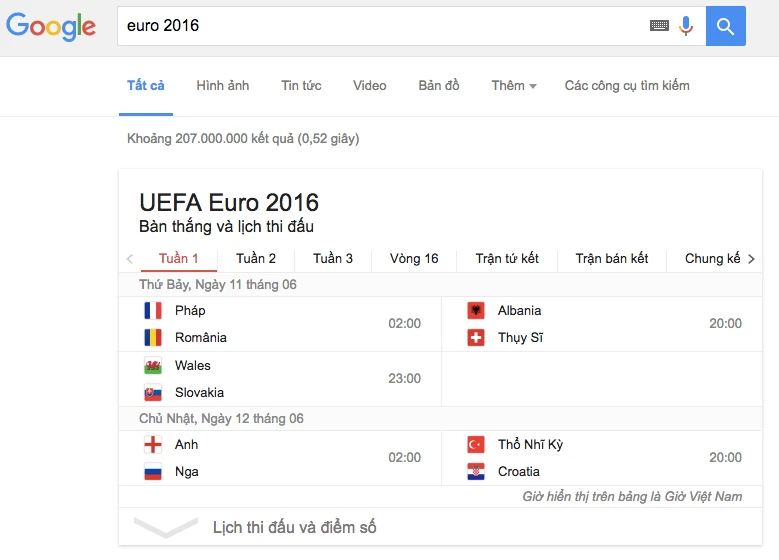Click the Wales flag icon
Image resolution: width=779 pixels, height=560 pixels.
pyautogui.click(x=153, y=366)
